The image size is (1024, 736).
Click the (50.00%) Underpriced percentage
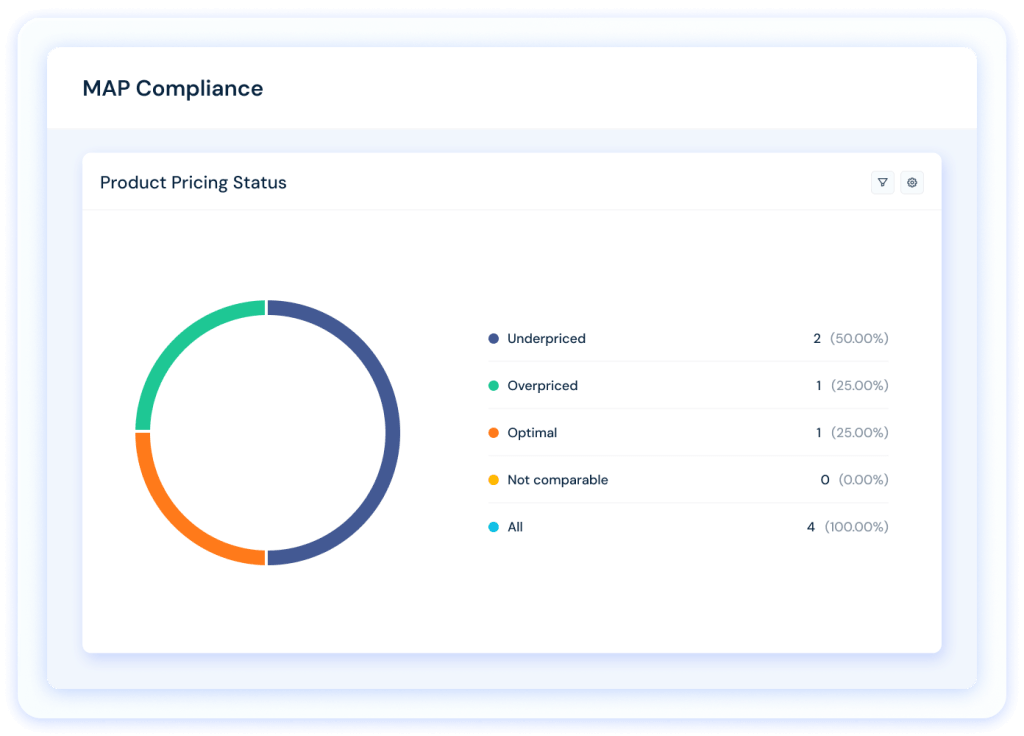[x=859, y=338]
